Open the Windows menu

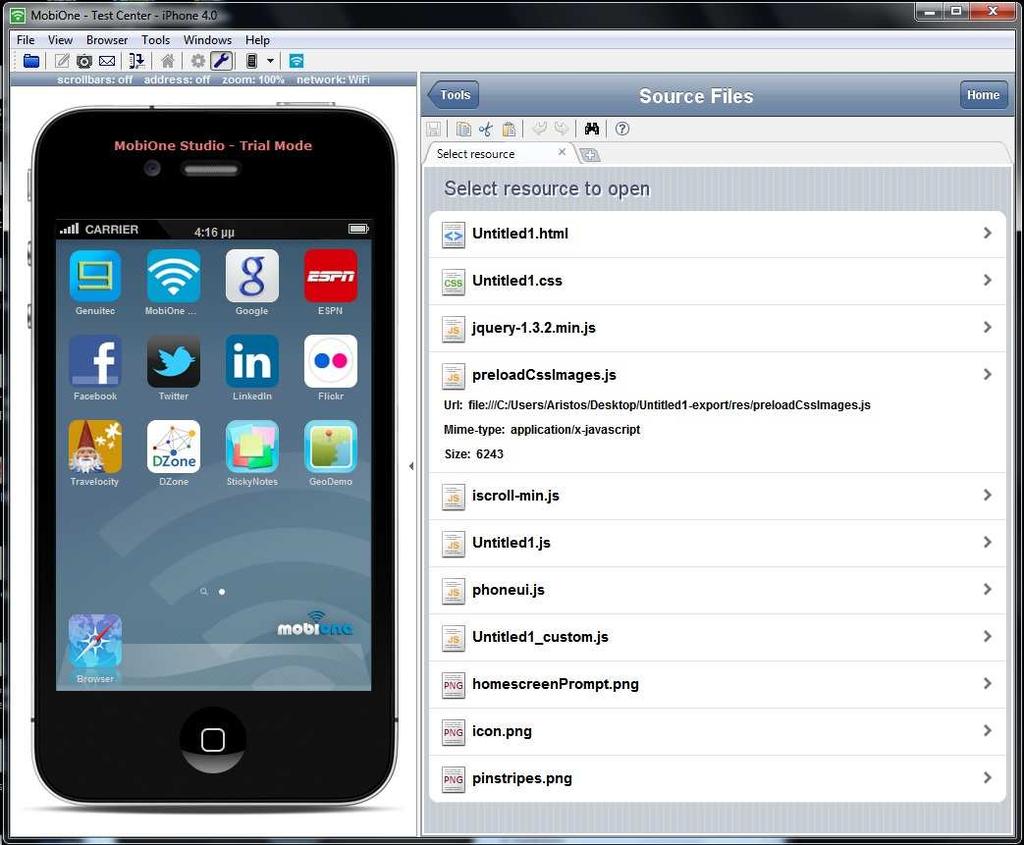click(207, 40)
